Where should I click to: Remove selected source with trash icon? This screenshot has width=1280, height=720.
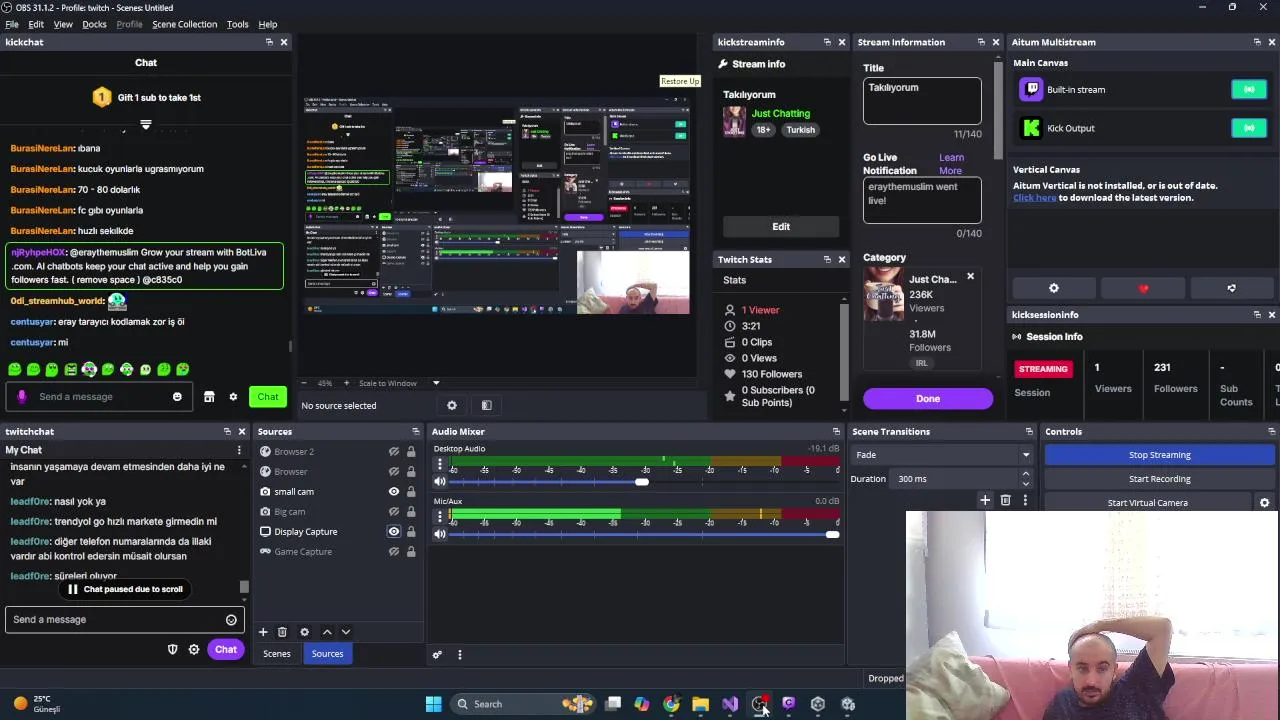pyautogui.click(x=282, y=632)
